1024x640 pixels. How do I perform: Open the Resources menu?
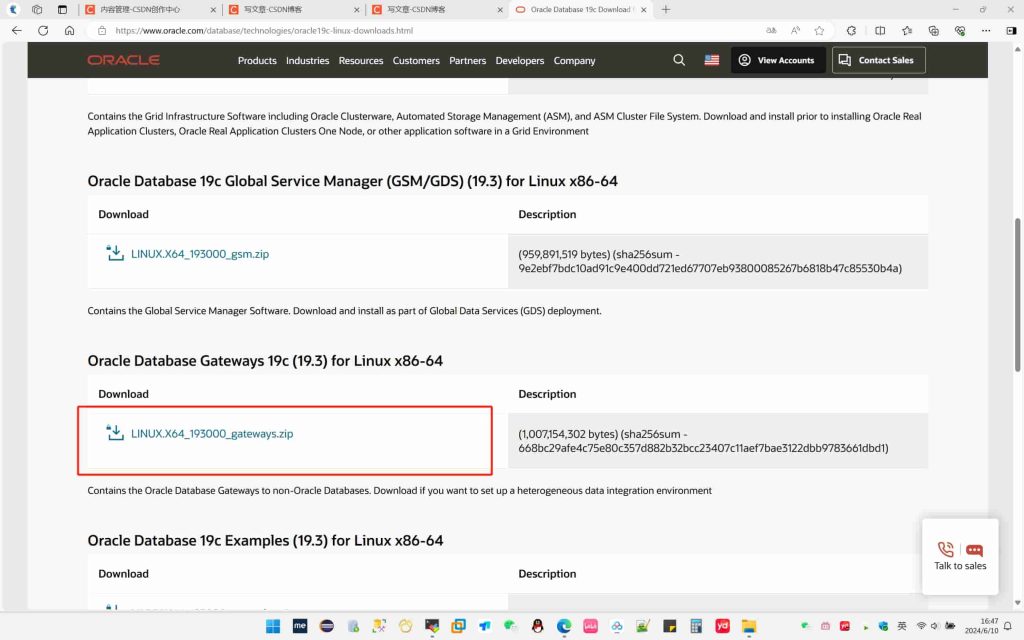pos(360,60)
